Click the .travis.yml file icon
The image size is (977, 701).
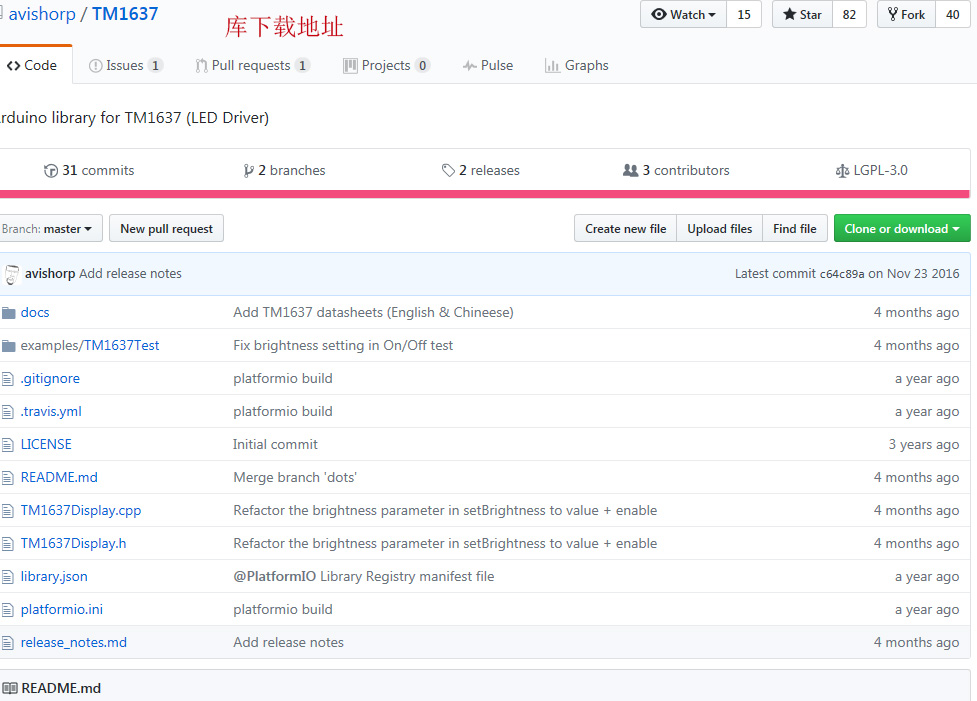coord(7,412)
